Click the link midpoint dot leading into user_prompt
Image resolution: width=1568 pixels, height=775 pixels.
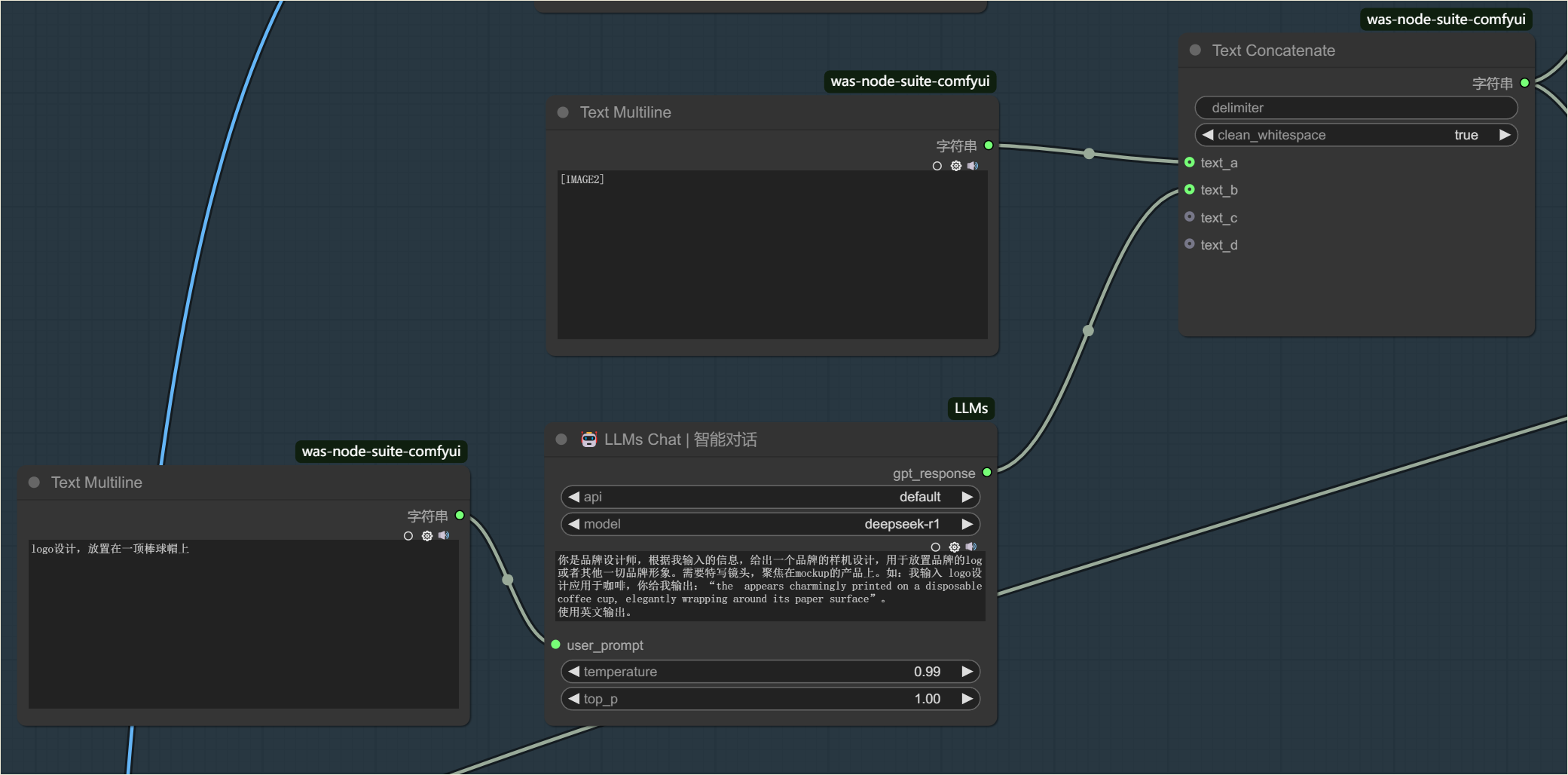[x=508, y=580]
